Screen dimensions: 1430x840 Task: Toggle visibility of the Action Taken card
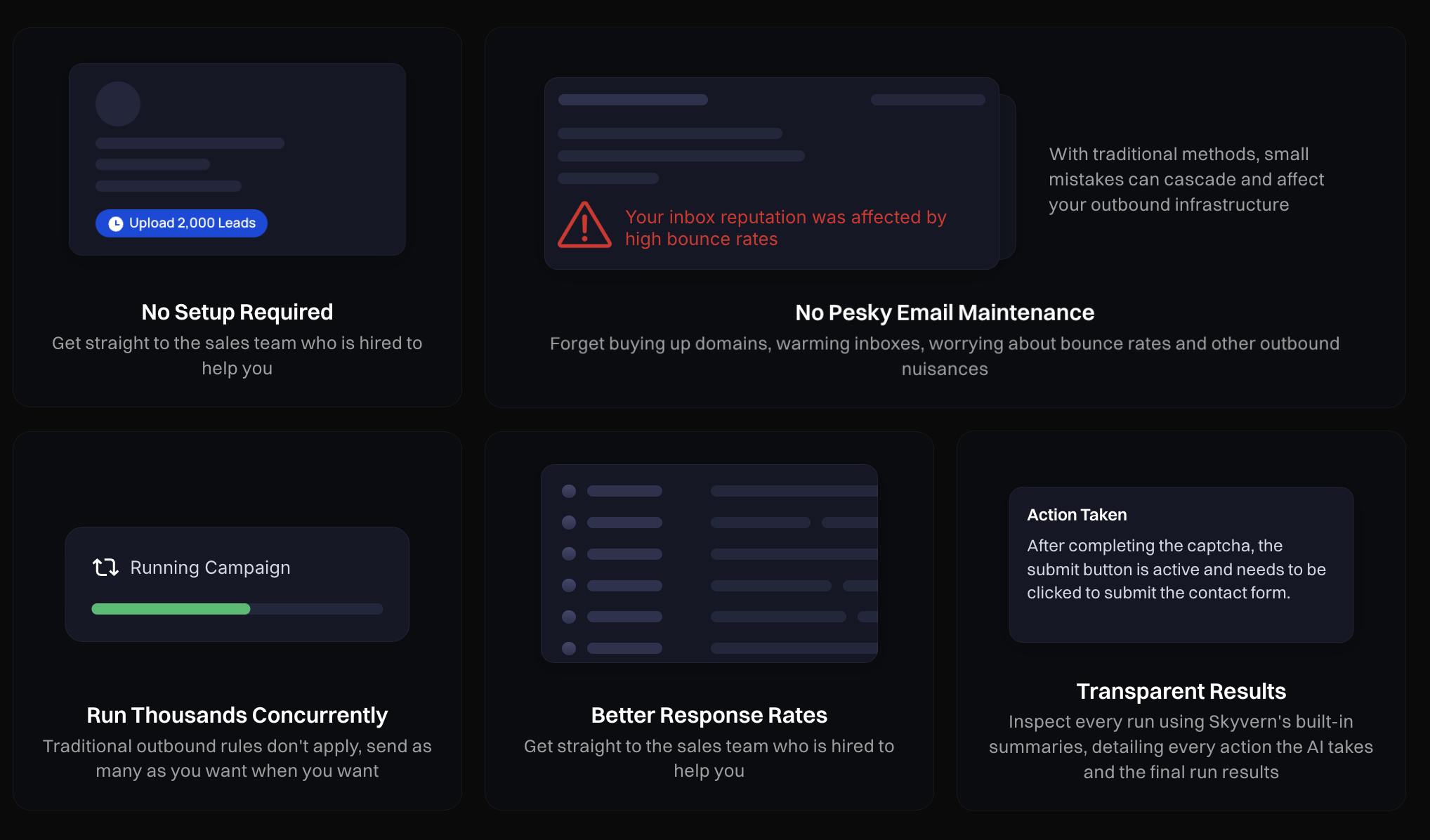(1181, 565)
